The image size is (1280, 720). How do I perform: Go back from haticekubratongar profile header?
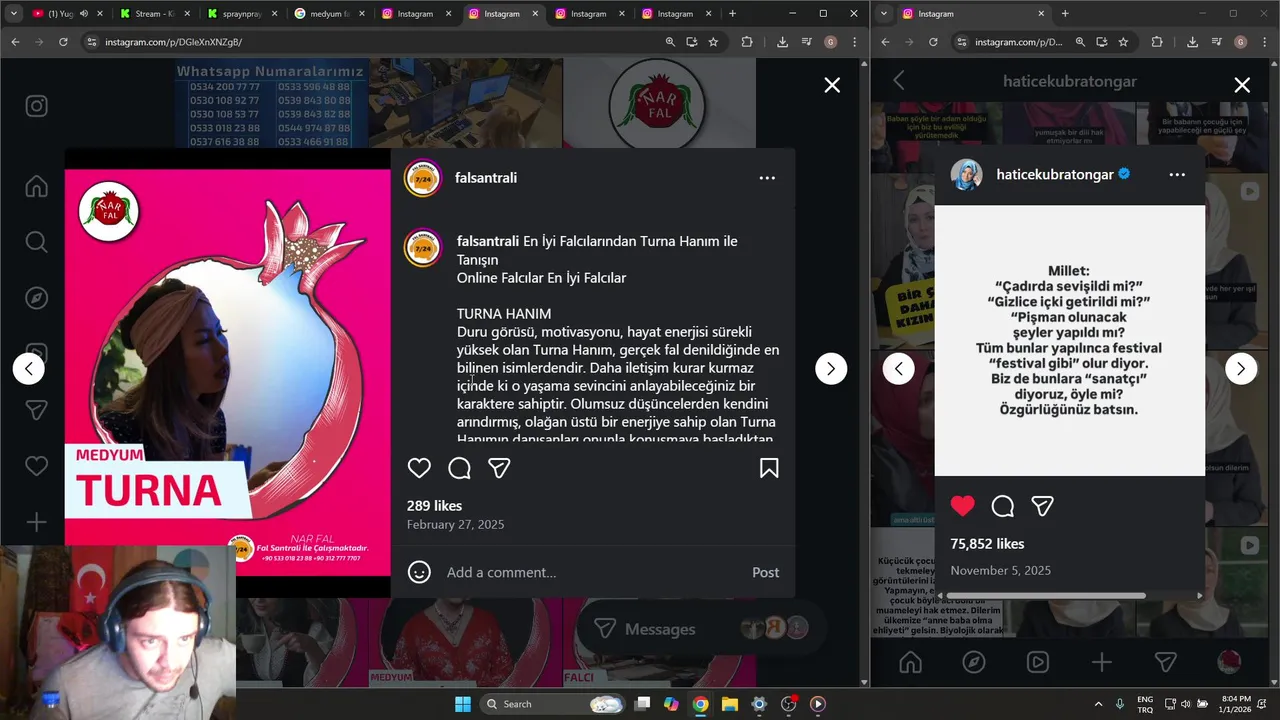pos(898,81)
